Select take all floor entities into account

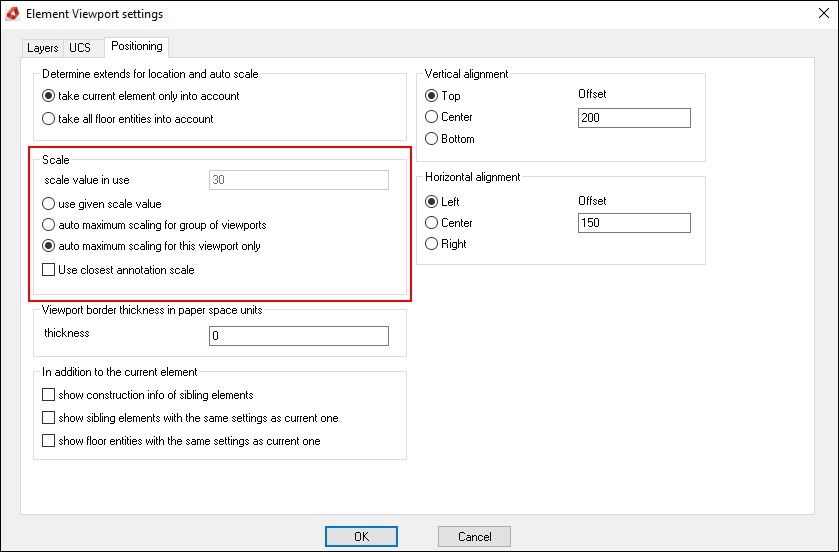click(x=128, y=119)
